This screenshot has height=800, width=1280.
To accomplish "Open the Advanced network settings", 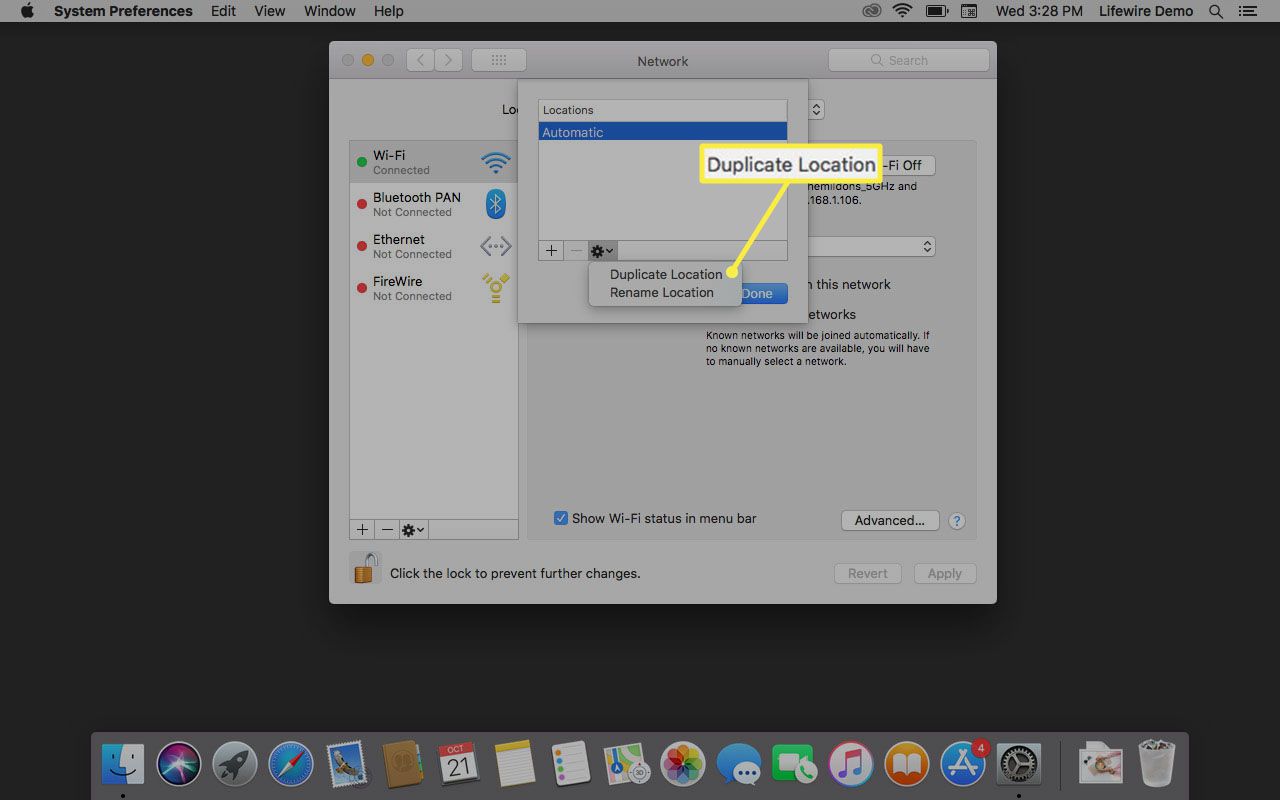I will click(x=890, y=520).
